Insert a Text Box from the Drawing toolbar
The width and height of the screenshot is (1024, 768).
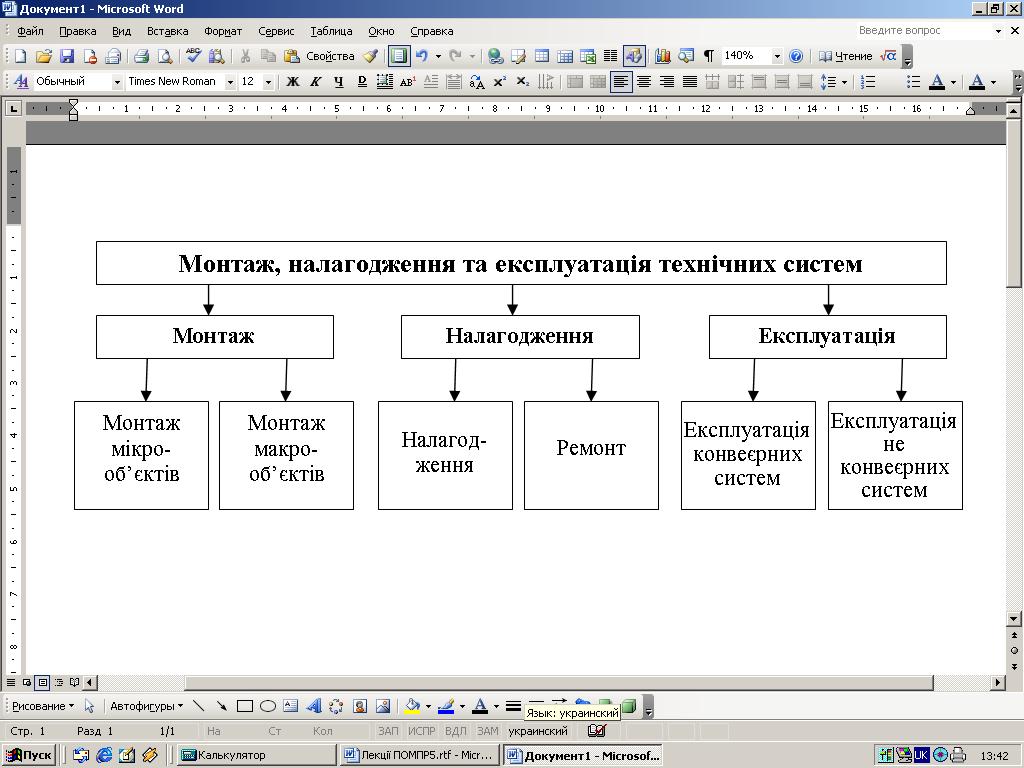tap(291, 706)
